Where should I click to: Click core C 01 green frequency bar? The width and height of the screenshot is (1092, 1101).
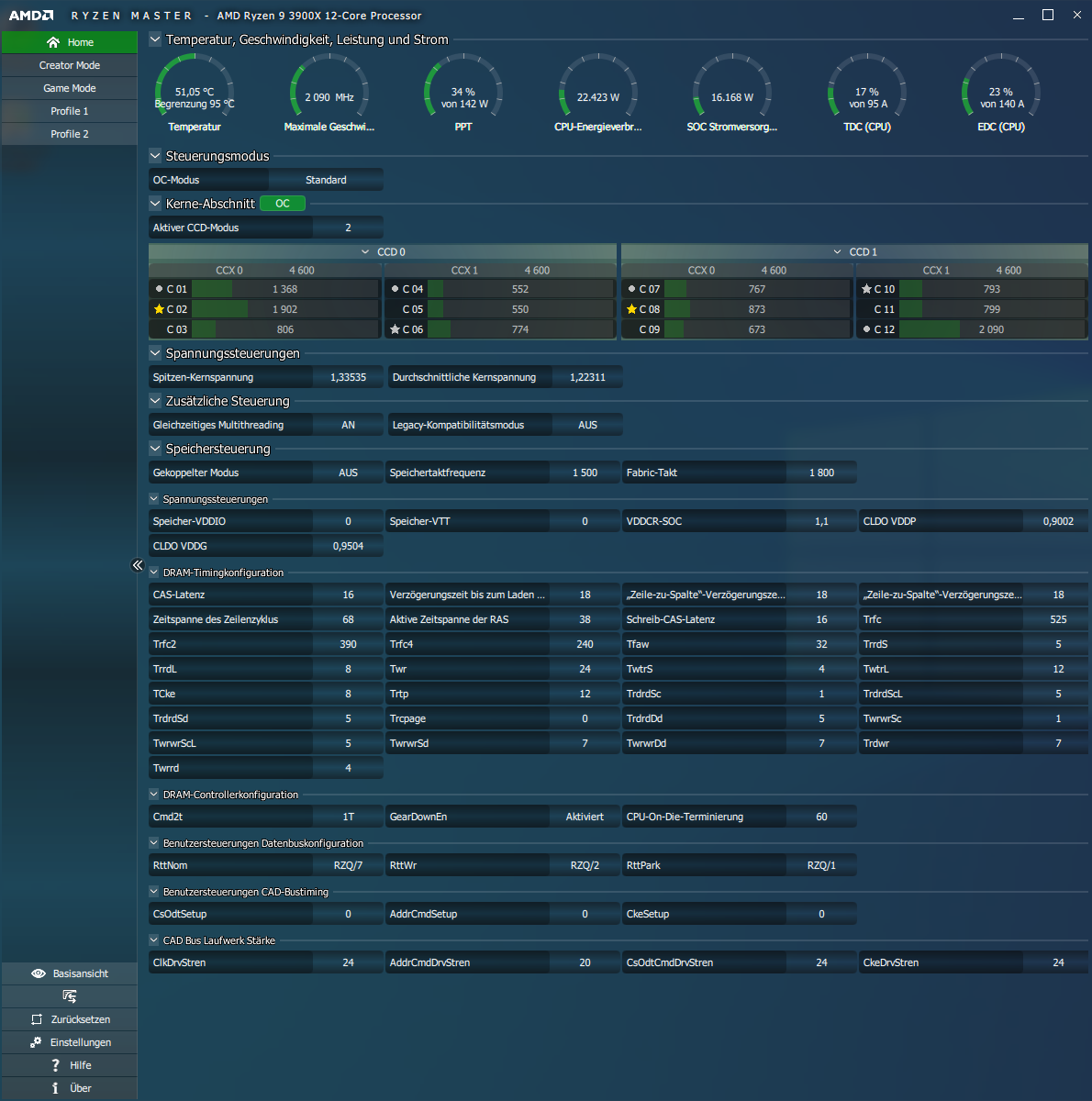pos(212,289)
